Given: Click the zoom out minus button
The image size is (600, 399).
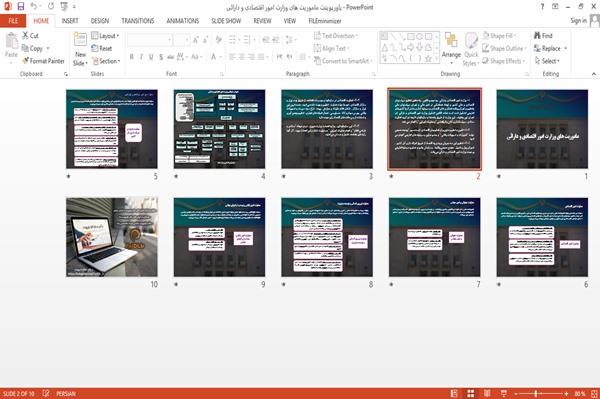Looking at the screenshot, I should (516, 393).
